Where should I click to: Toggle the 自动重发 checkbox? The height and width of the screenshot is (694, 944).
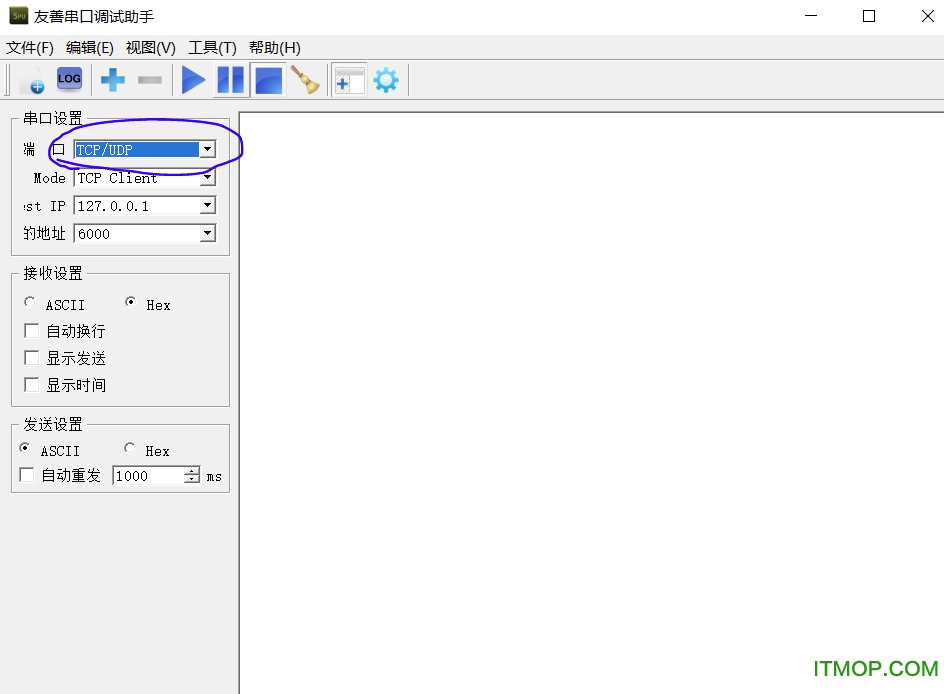point(27,476)
